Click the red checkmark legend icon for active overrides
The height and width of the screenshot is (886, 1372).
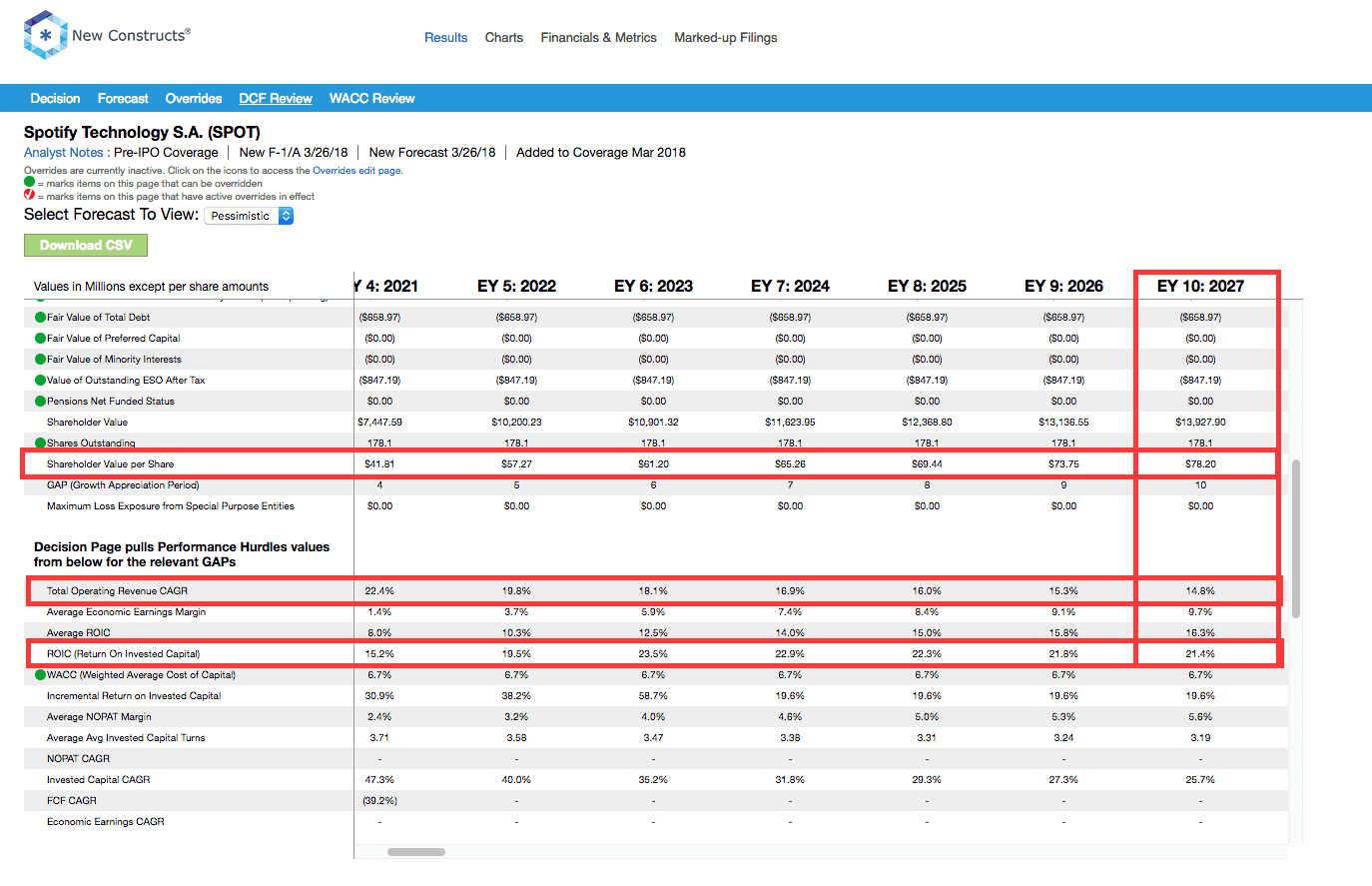[29, 196]
